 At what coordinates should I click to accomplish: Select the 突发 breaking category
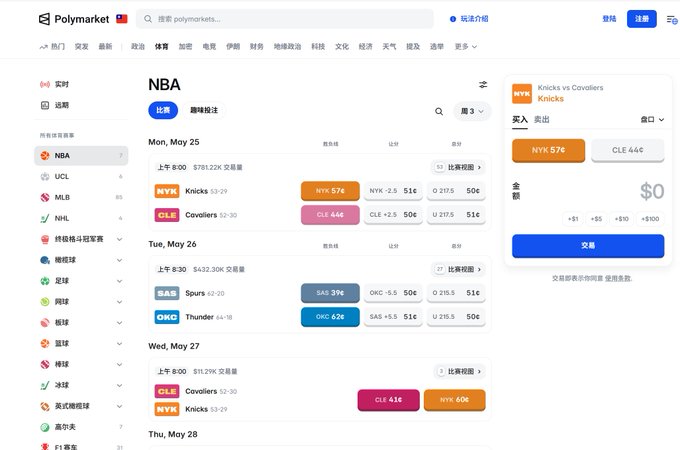(x=81, y=46)
